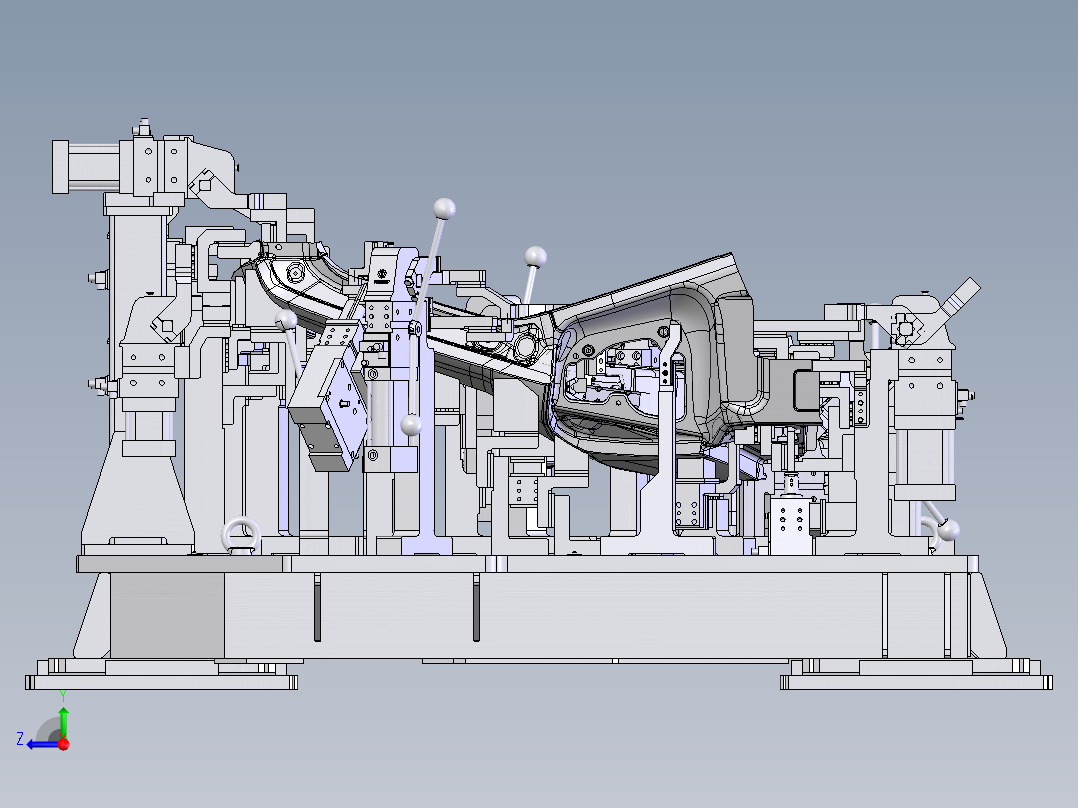Click the blue Z axis arrow of the triad

[41, 744]
